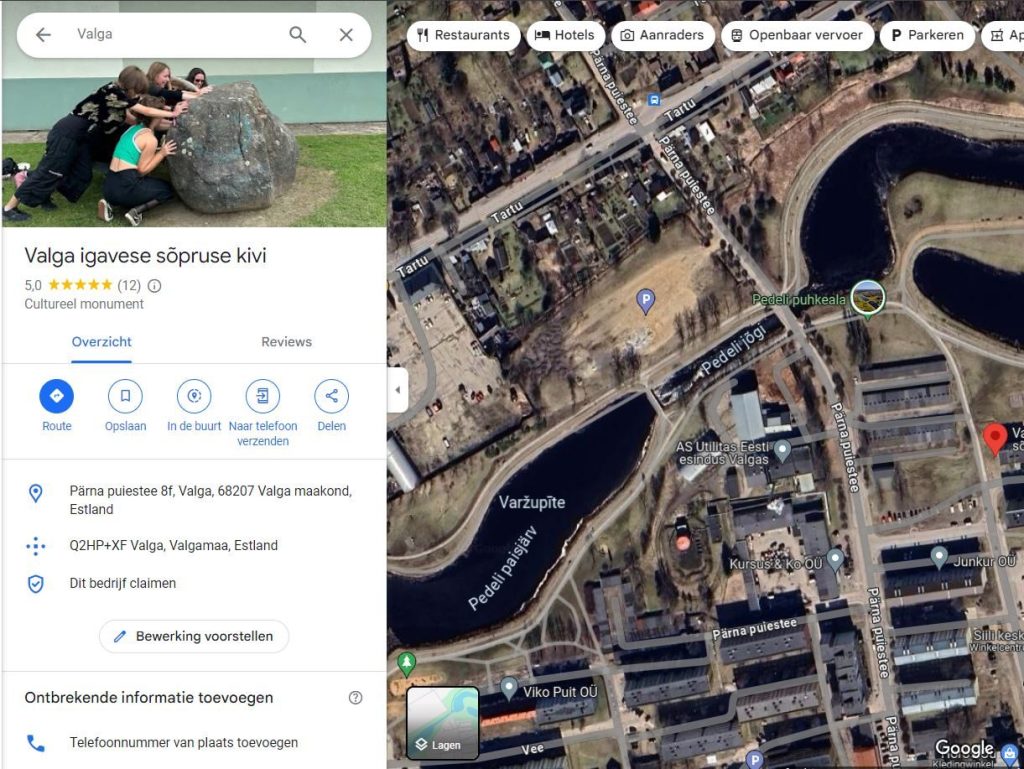1024x769 pixels.
Task: Share place via Delen icon
Action: [331, 397]
